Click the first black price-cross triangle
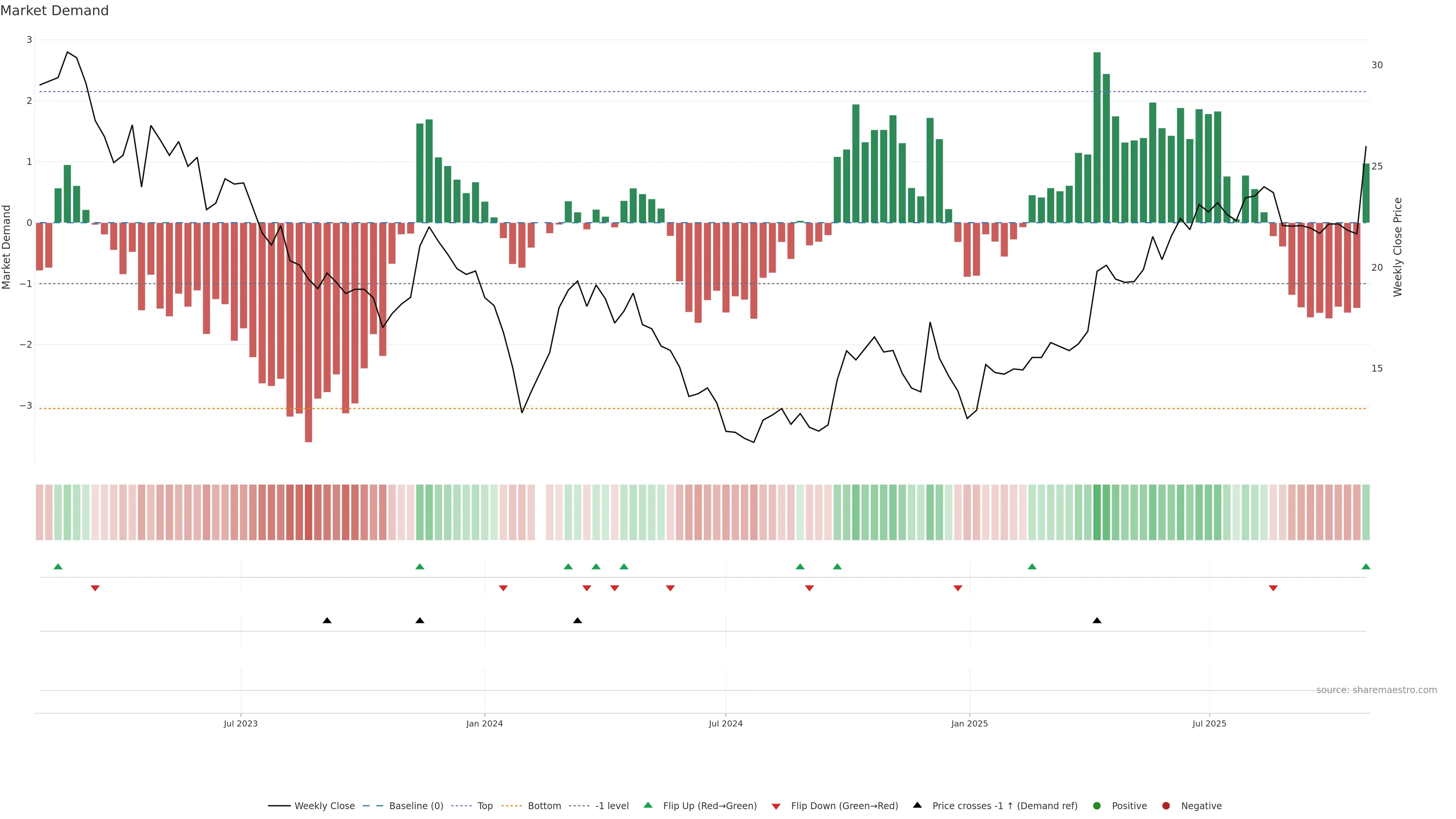This screenshot has width=1456, height=819. click(327, 621)
